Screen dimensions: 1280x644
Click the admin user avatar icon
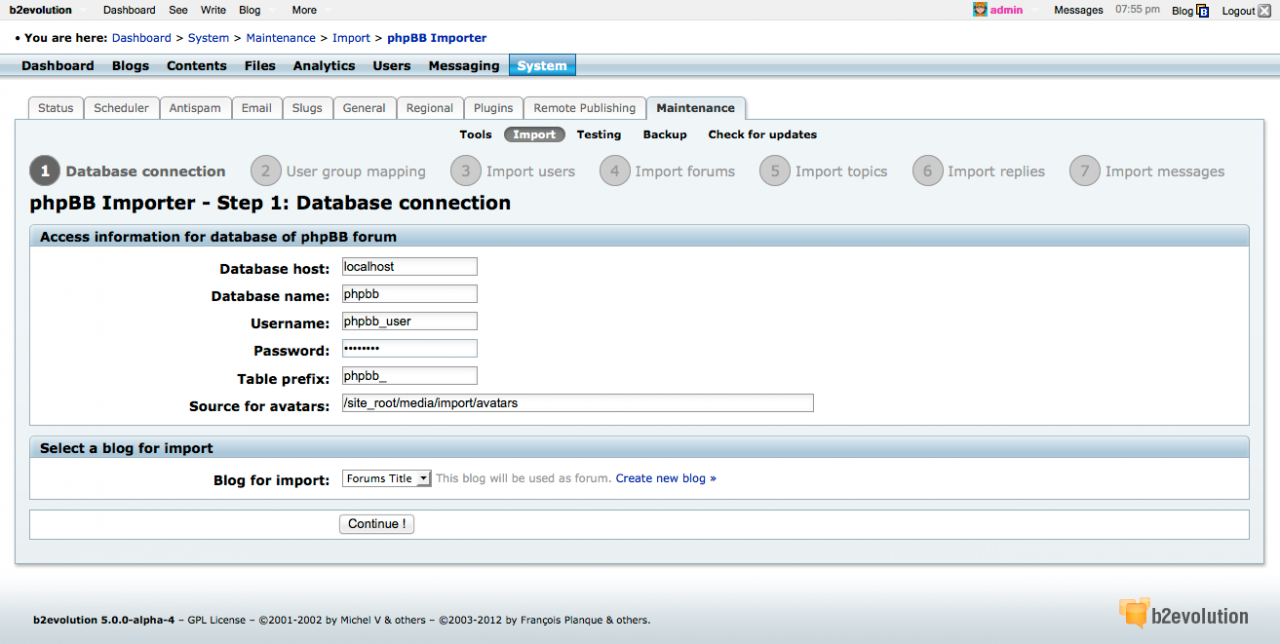pos(980,10)
